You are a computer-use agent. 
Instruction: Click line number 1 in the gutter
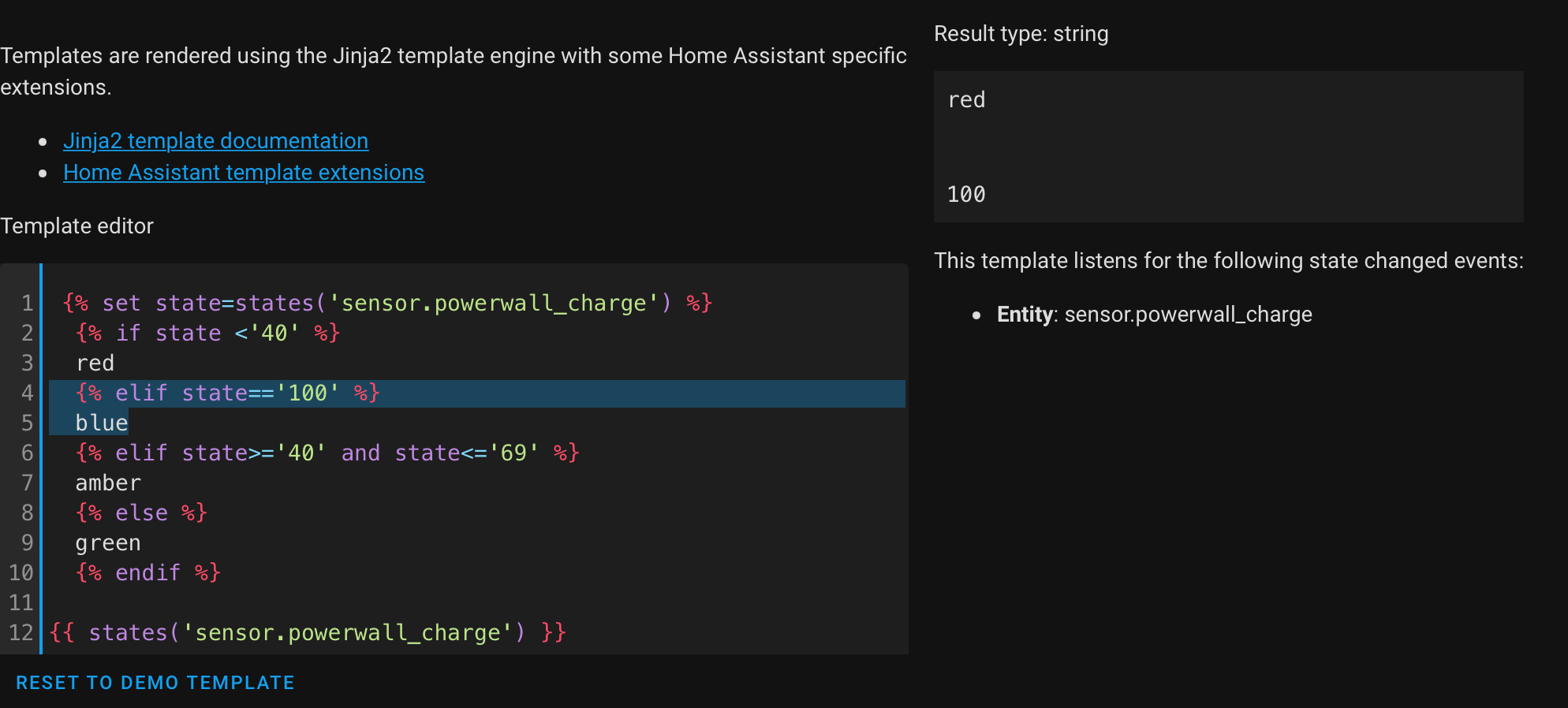coord(28,304)
